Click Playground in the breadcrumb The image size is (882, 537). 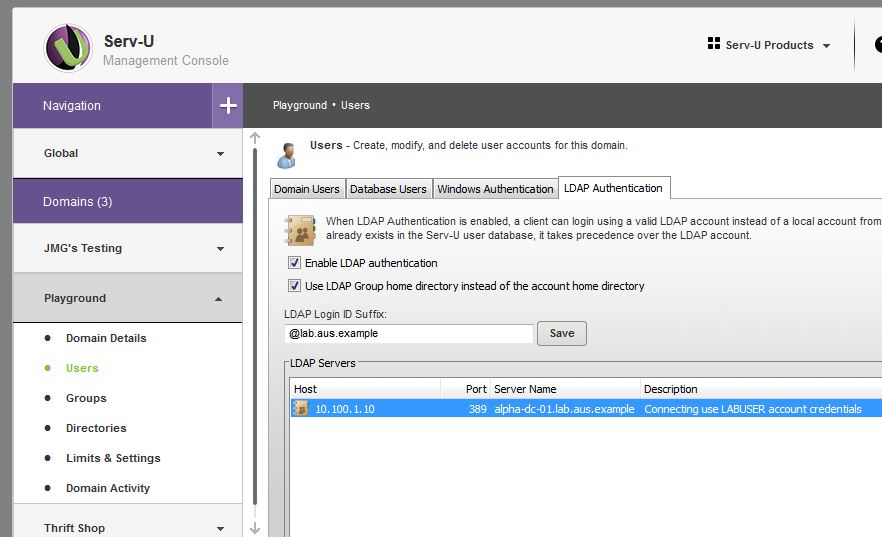click(300, 105)
